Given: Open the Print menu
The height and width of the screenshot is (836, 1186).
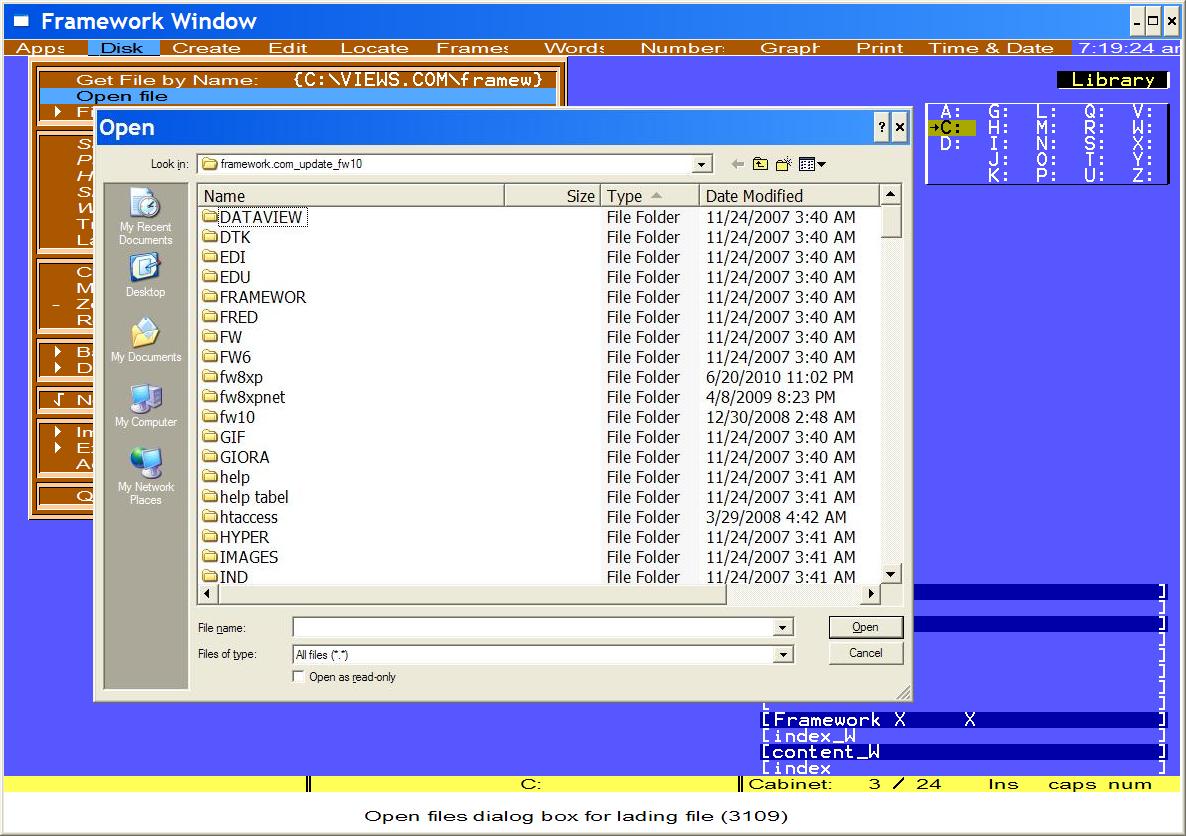Looking at the screenshot, I should click(x=879, y=48).
